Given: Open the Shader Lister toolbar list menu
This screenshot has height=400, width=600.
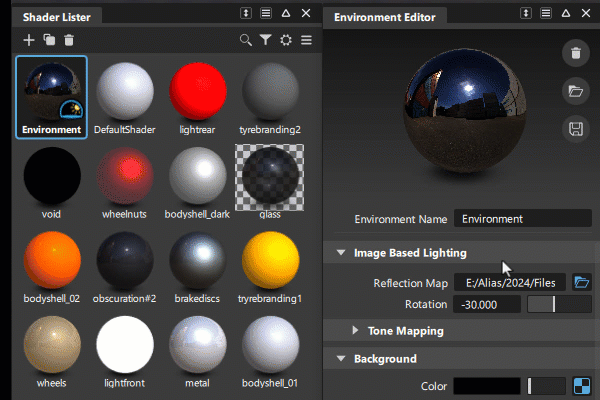Looking at the screenshot, I should pos(306,40).
